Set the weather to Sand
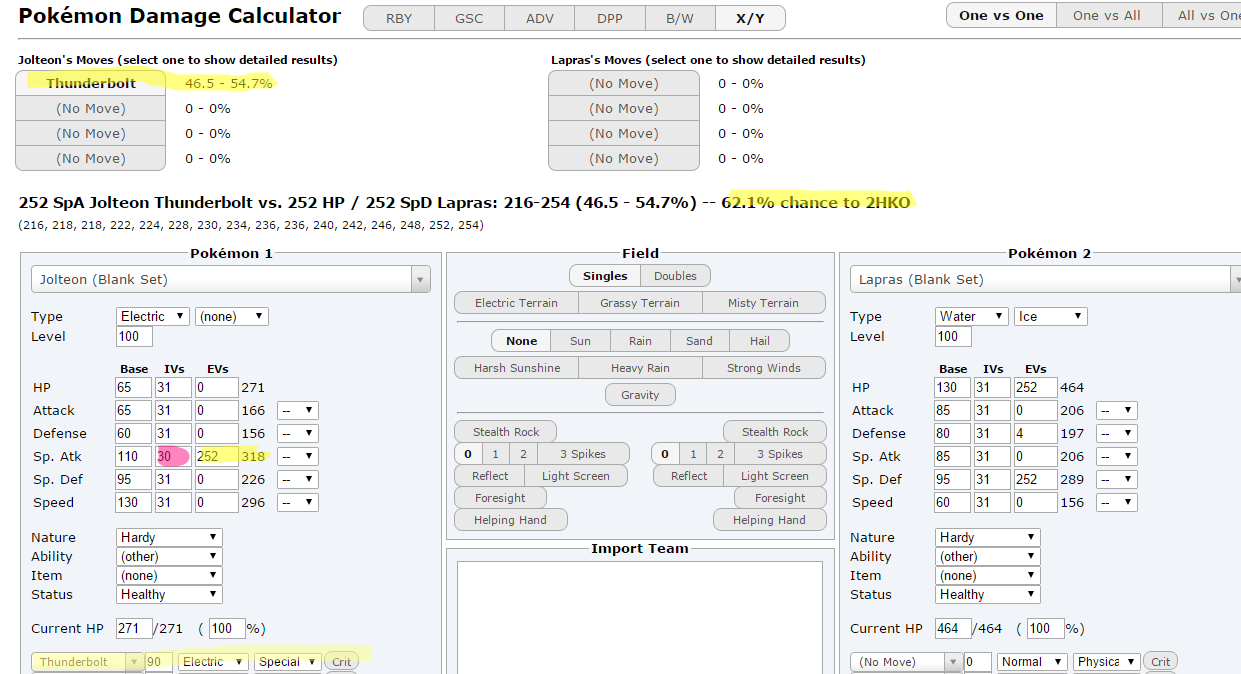Viewport: 1241px width, 674px height. [699, 340]
